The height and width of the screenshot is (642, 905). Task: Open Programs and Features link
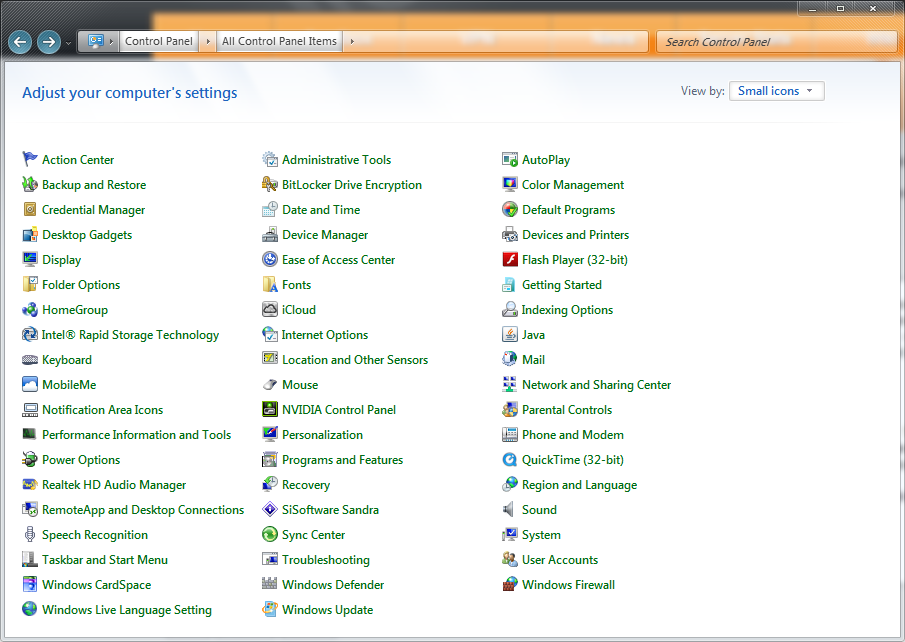tap(342, 460)
